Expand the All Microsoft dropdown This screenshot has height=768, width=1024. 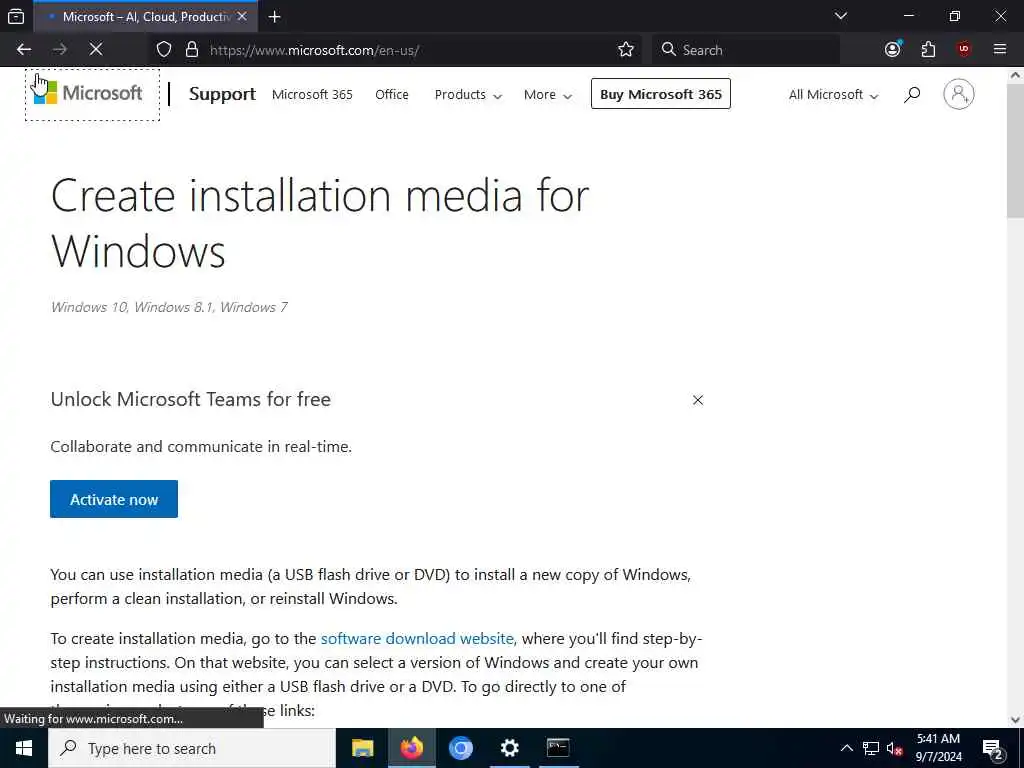click(833, 95)
